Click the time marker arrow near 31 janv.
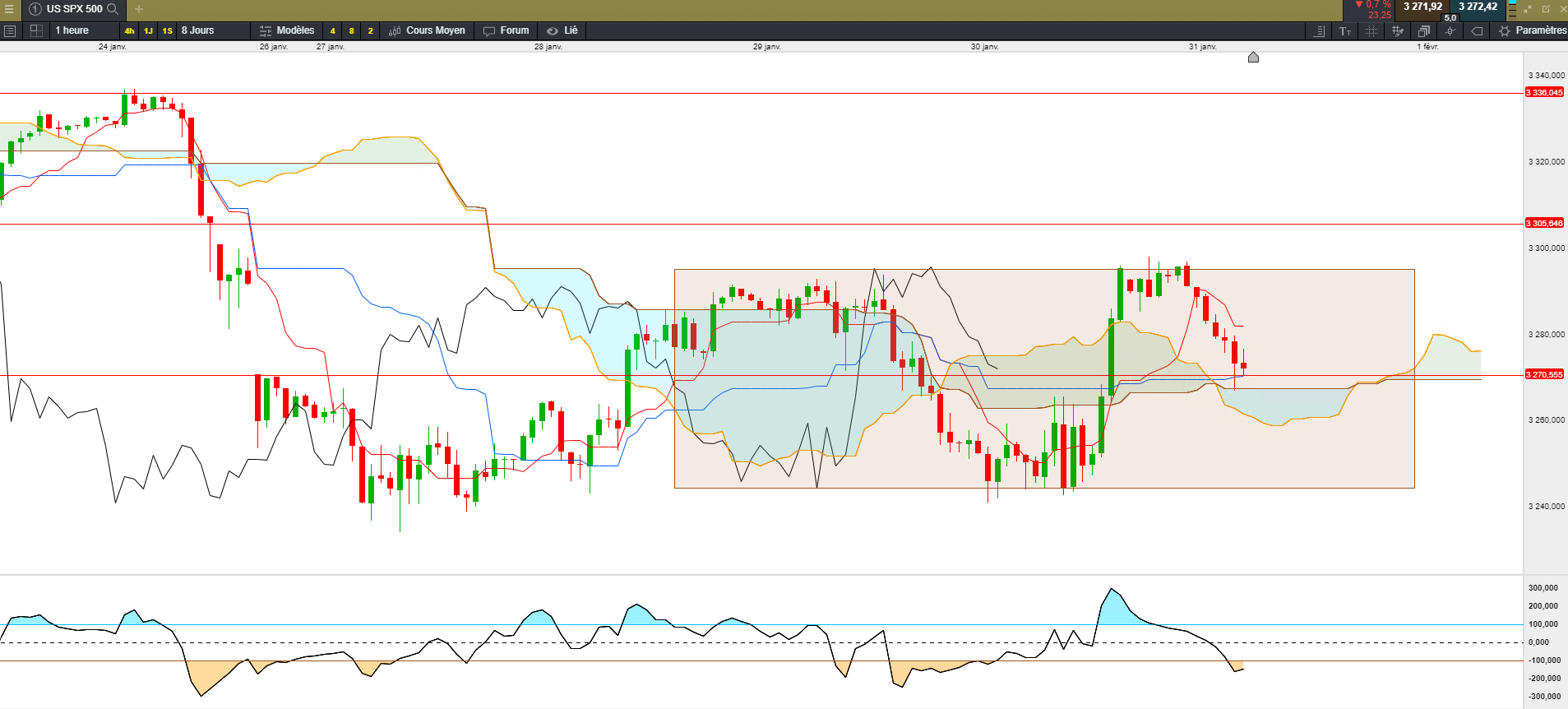The image size is (1568, 709). (1253, 57)
